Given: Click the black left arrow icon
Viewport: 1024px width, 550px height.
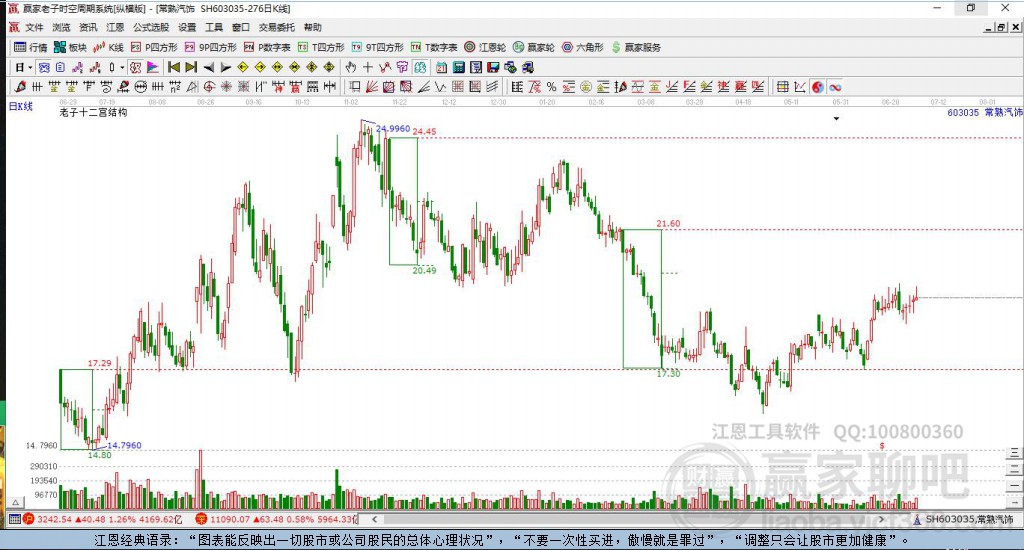Looking at the screenshot, I should coord(208,67).
